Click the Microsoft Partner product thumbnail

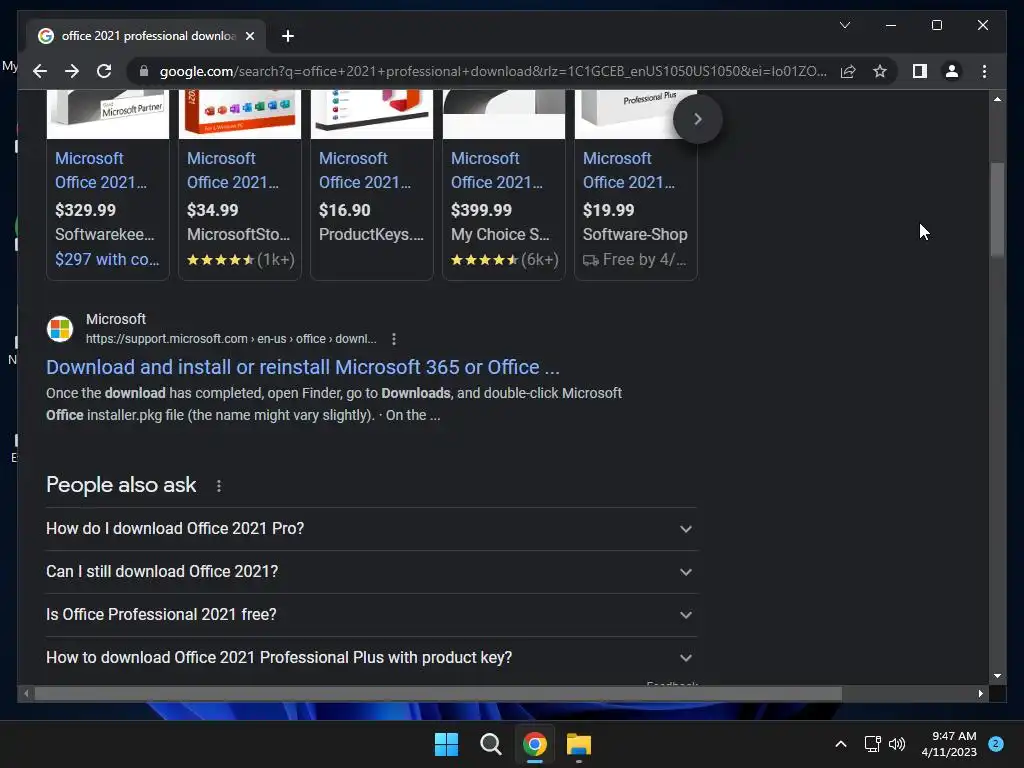(x=108, y=114)
